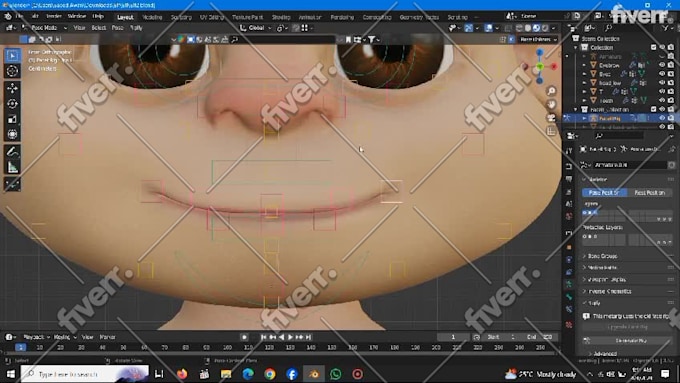Click the pan hand icon in viewport
The image size is (680, 383).
tap(551, 105)
